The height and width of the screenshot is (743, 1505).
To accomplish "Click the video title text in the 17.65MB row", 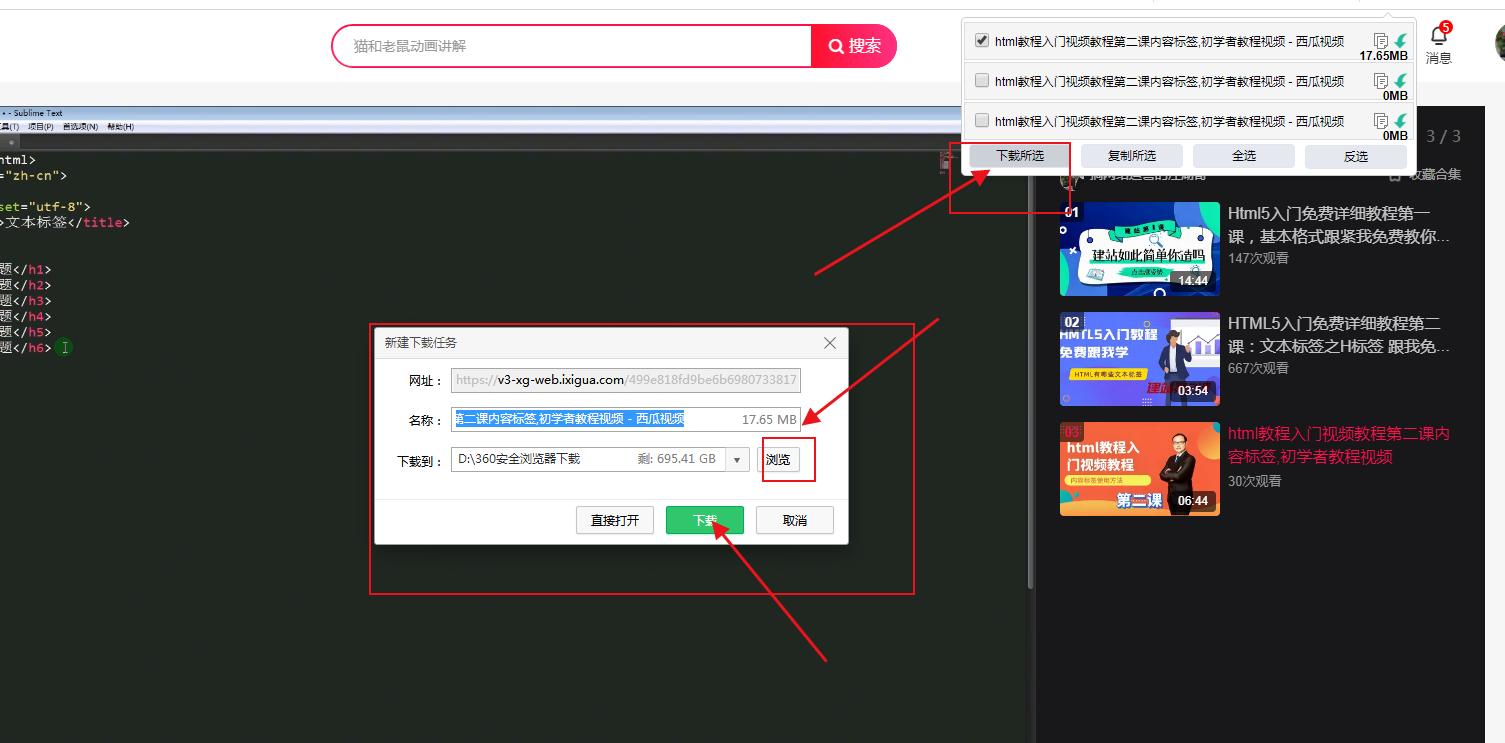I will (x=1169, y=41).
